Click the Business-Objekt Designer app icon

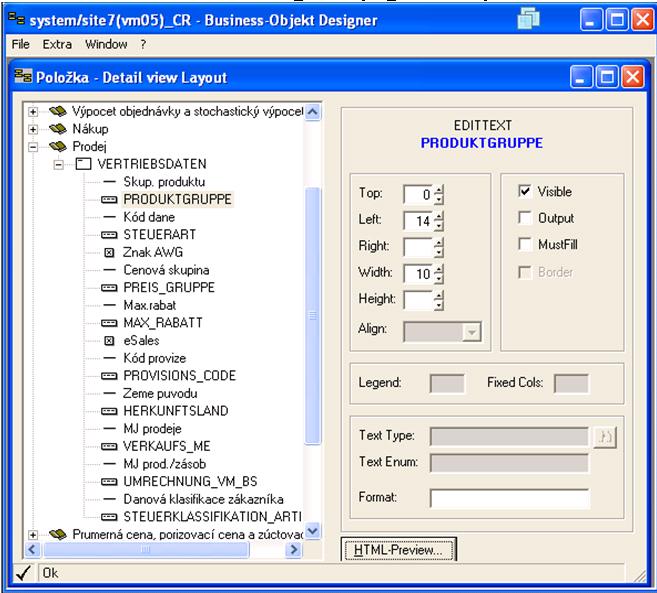(17, 18)
